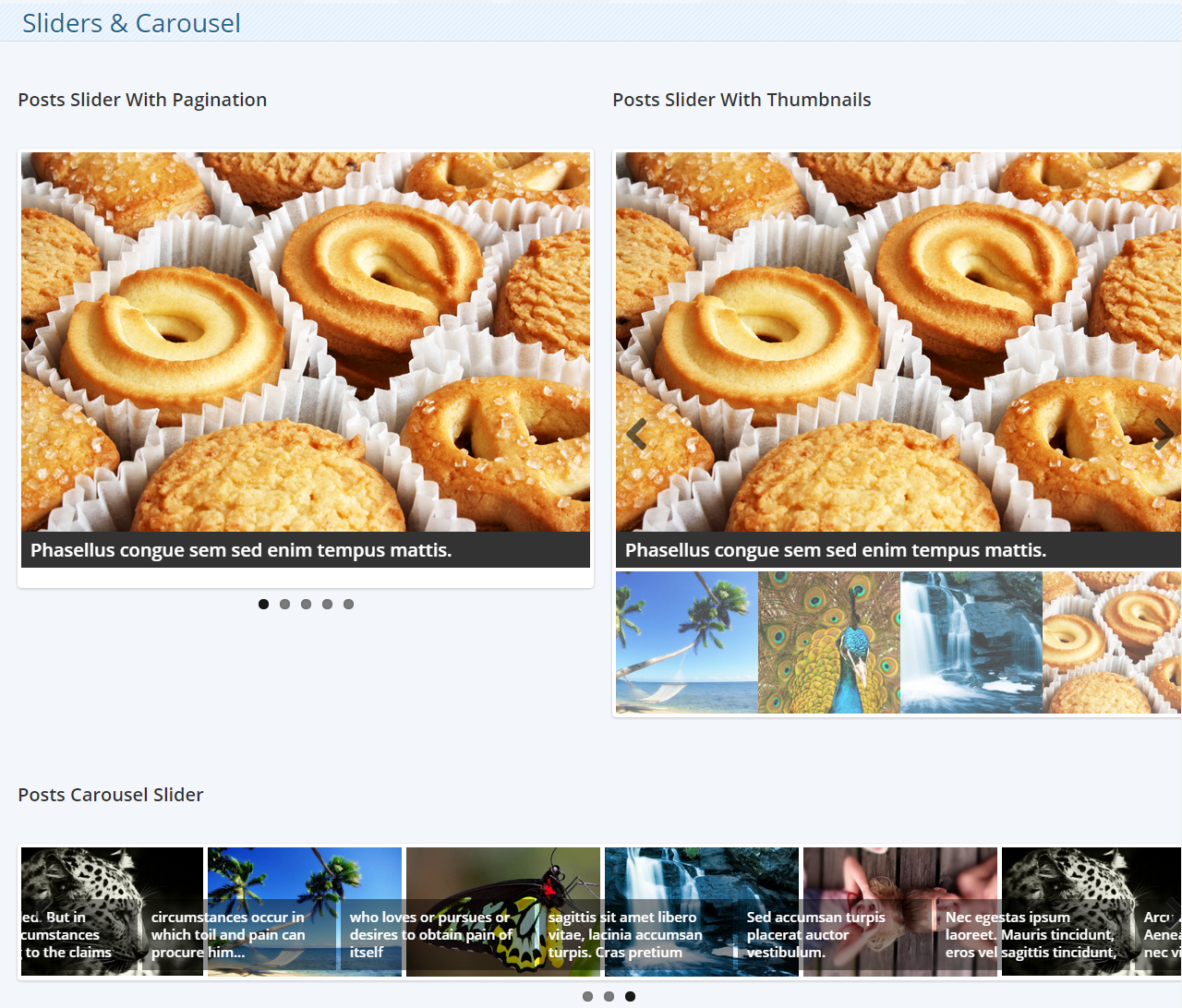Screen dimensions: 1182x1008
Task: Open the palm tree carousel post
Action: [x=304, y=911]
